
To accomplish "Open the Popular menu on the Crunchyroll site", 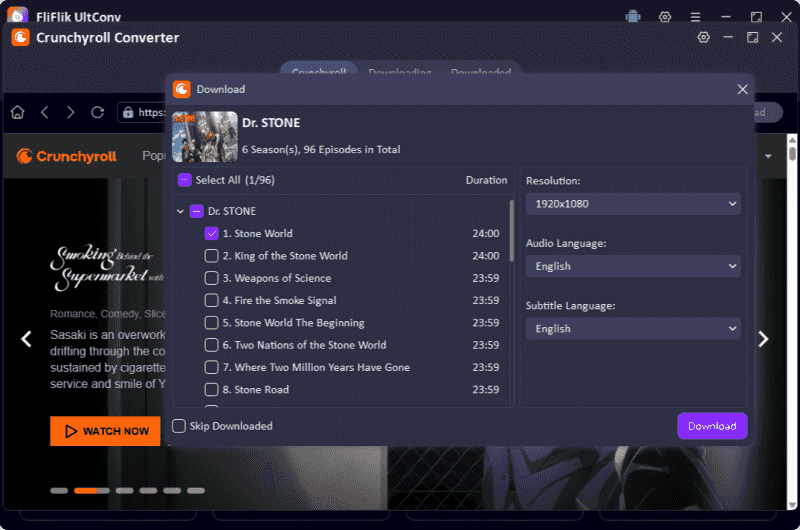I will [x=153, y=156].
